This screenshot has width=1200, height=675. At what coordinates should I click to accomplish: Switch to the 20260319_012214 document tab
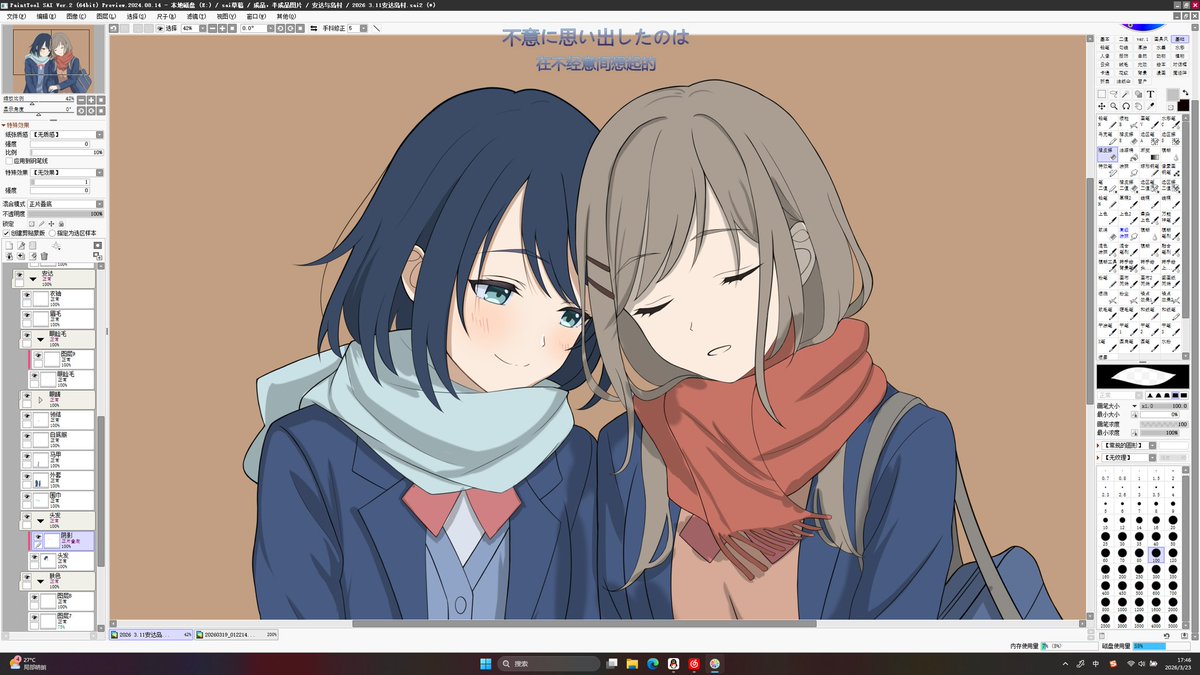tap(238, 634)
